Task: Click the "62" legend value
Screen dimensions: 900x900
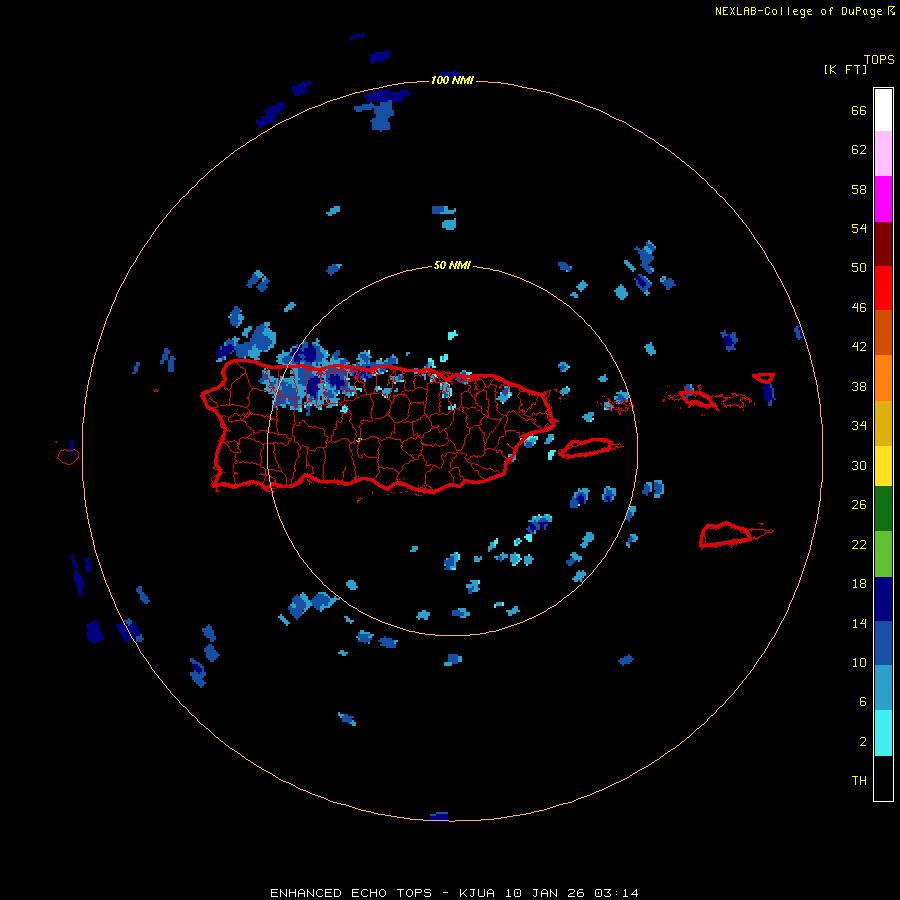Action: coord(859,149)
